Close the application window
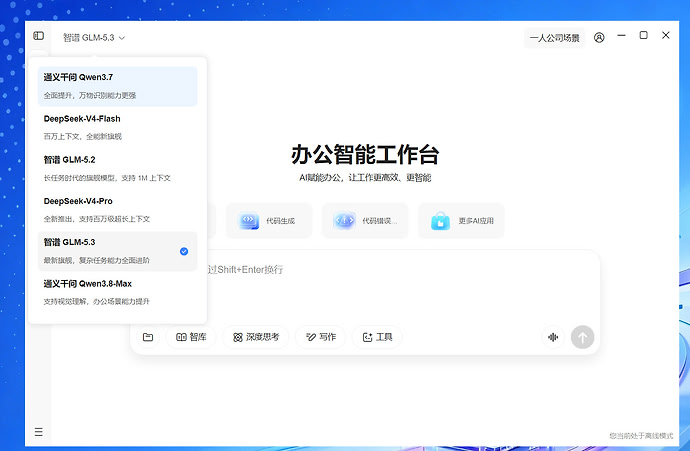Image resolution: width=690 pixels, height=451 pixels. (666, 35)
